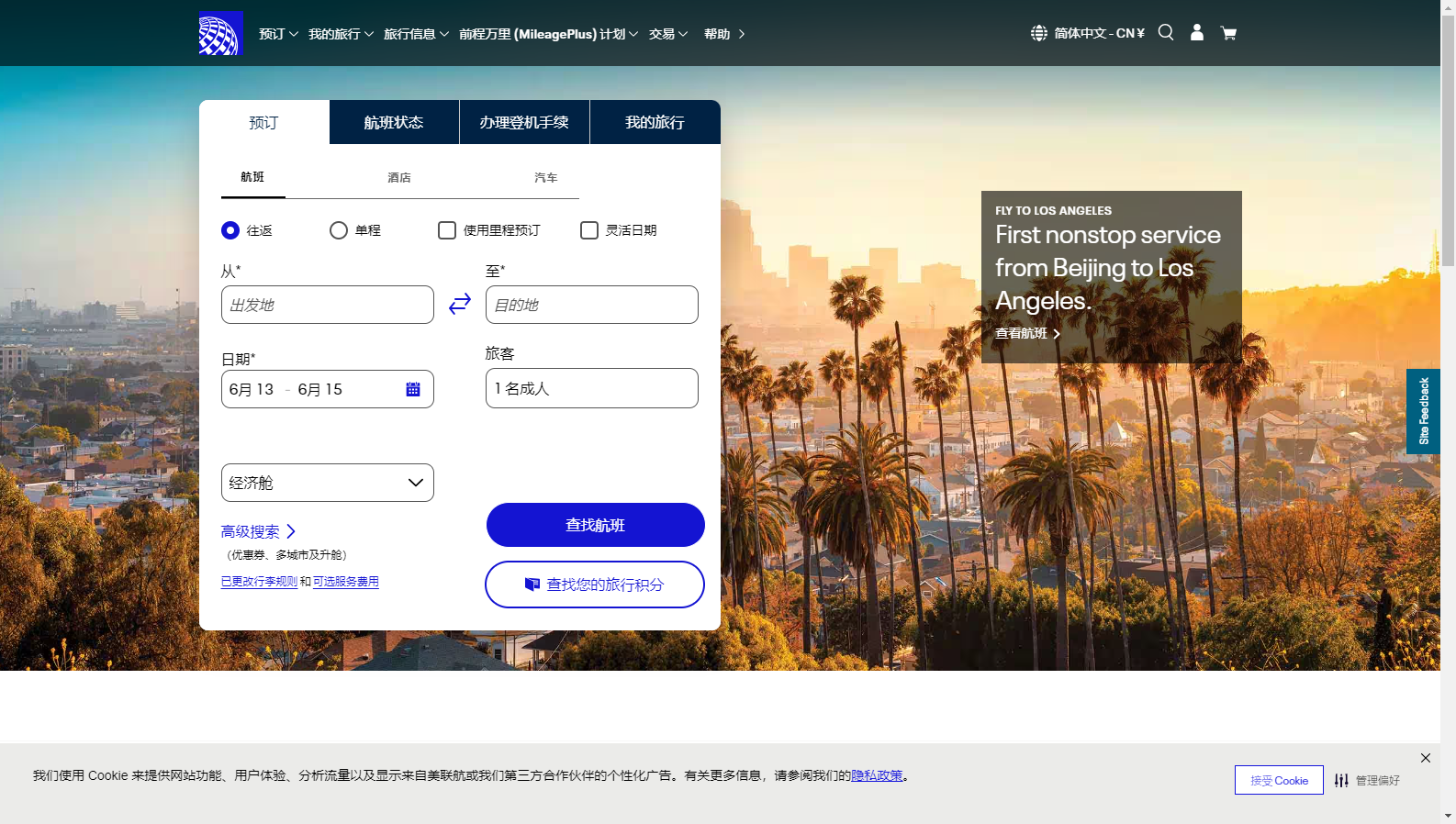Expand the 预订 navigation menu
Screen dimensions: 1456x824
[278, 34]
